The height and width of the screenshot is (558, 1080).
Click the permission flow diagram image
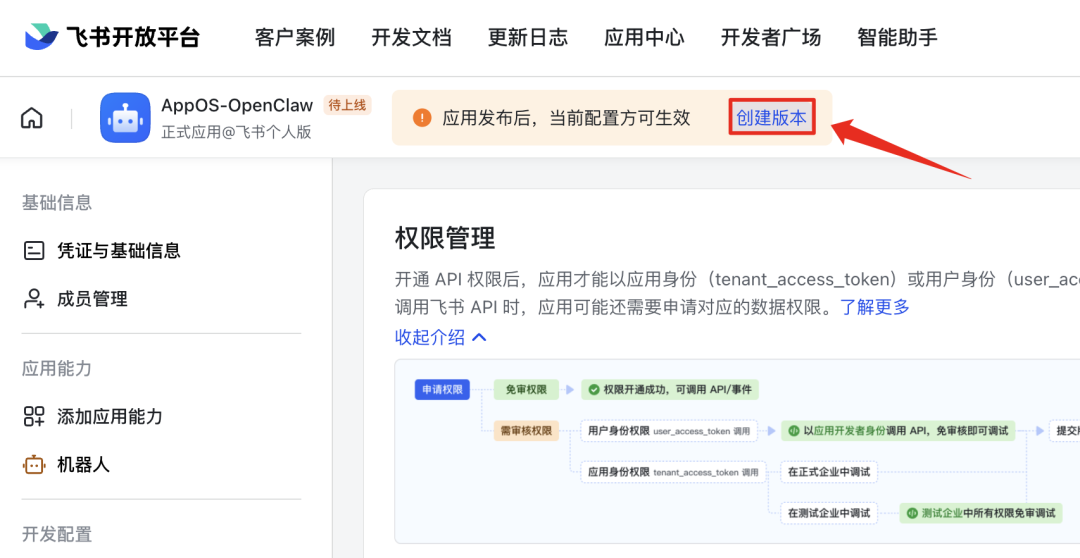tap(737, 451)
